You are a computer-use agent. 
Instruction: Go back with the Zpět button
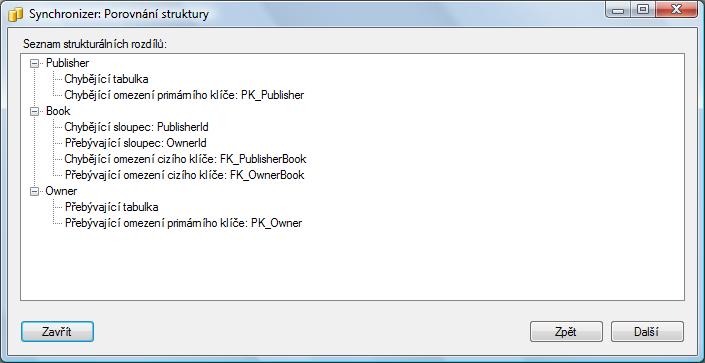[x=566, y=332]
